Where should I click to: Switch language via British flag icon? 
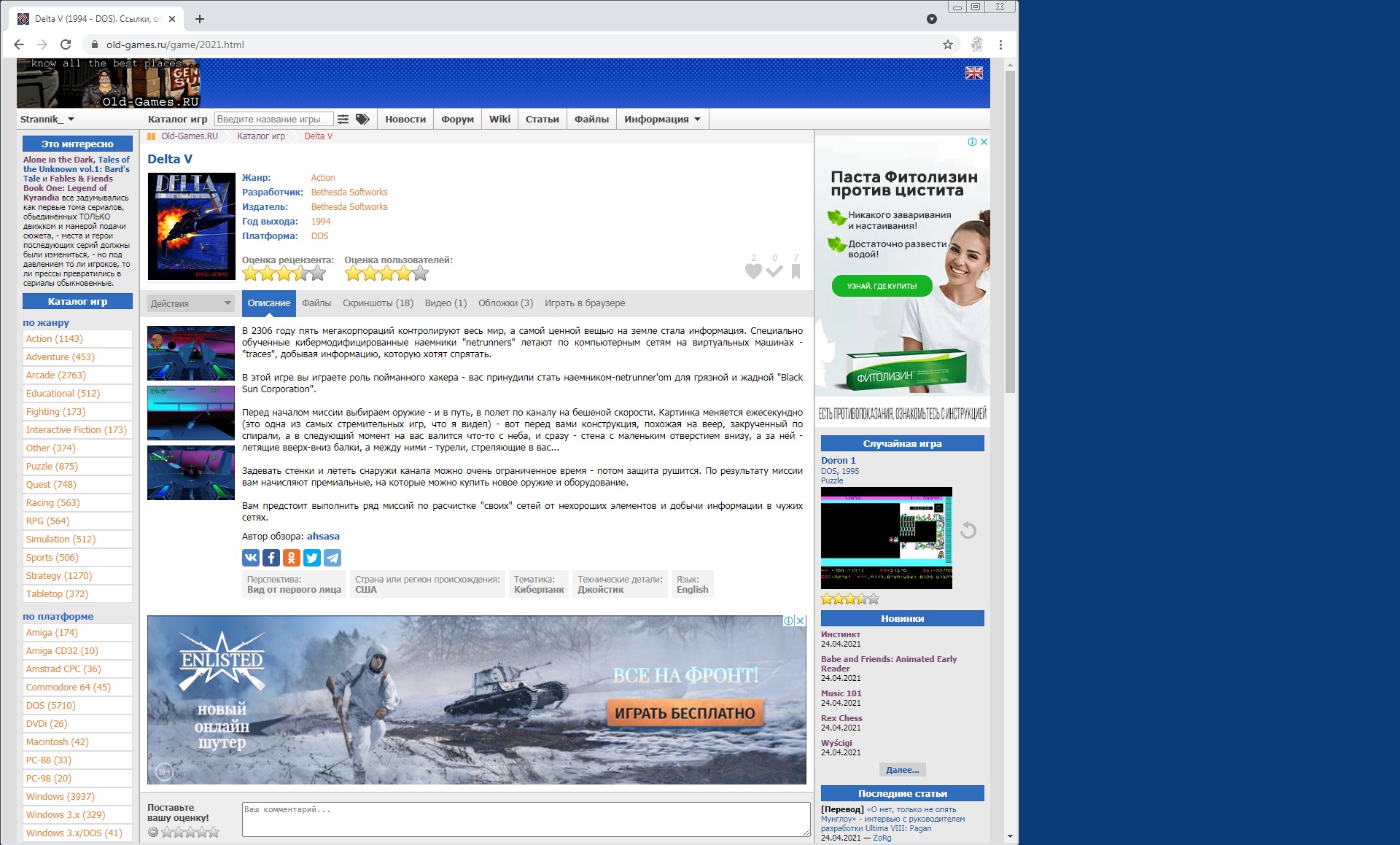(973, 73)
